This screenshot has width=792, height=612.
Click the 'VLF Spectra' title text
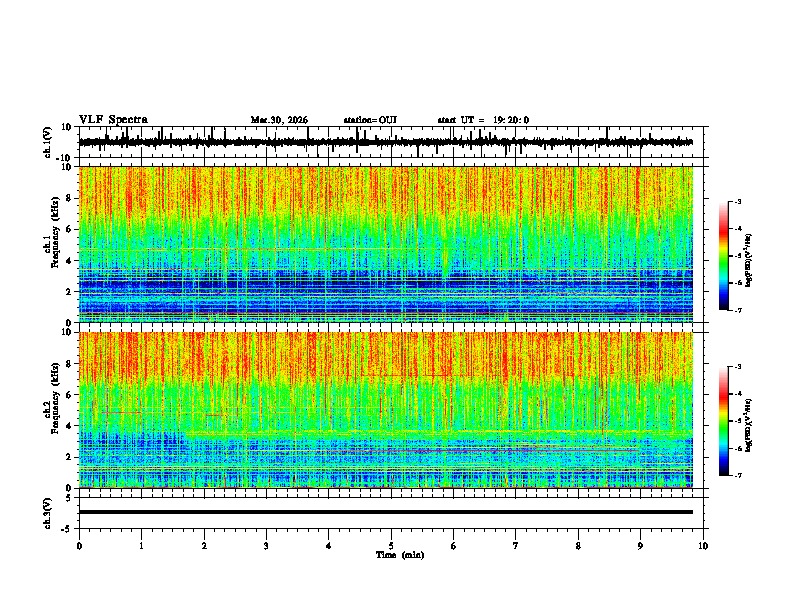113,119
